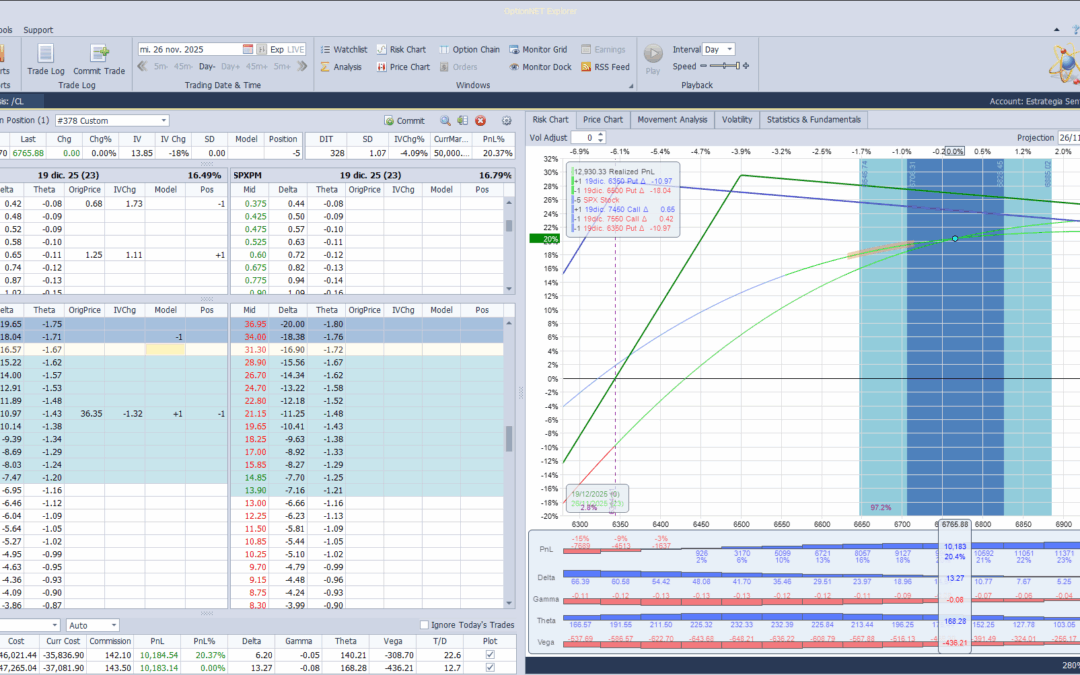
Task: Click the trading date input field
Action: [x=189, y=50]
